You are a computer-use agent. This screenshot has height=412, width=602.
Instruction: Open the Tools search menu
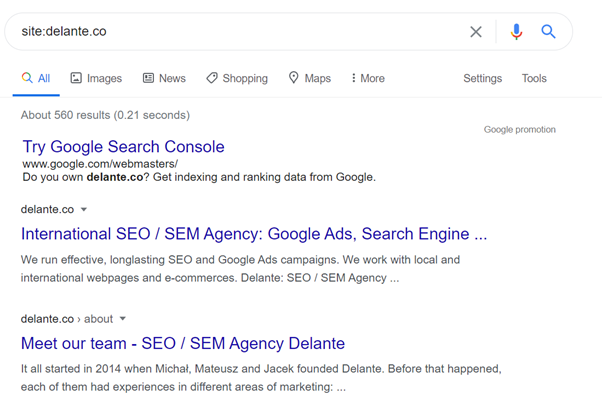coord(534,78)
